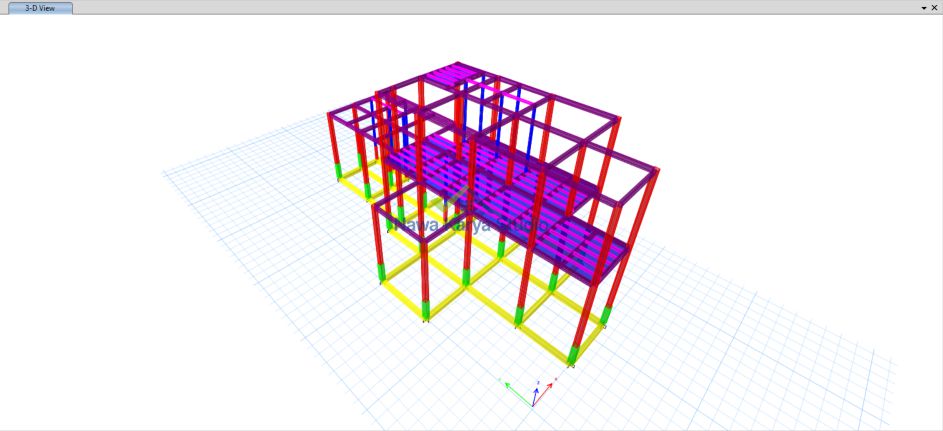943x431 pixels.
Task: Click the green Y axis arrow
Action: tap(511, 385)
